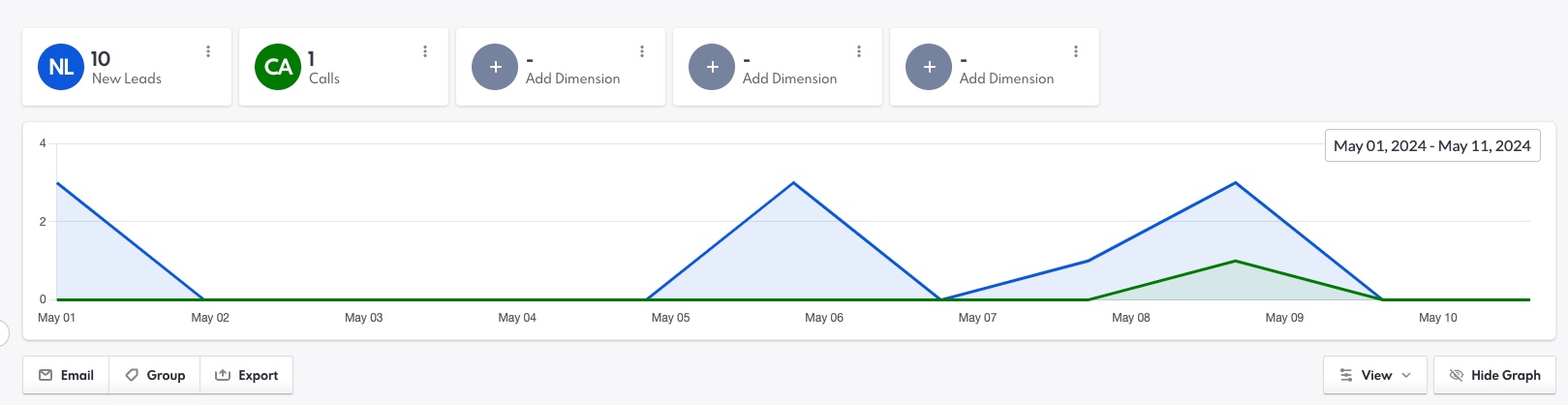The width and height of the screenshot is (1568, 405).
Task: Click the blue NL New Leads avatar
Action: [x=61, y=67]
